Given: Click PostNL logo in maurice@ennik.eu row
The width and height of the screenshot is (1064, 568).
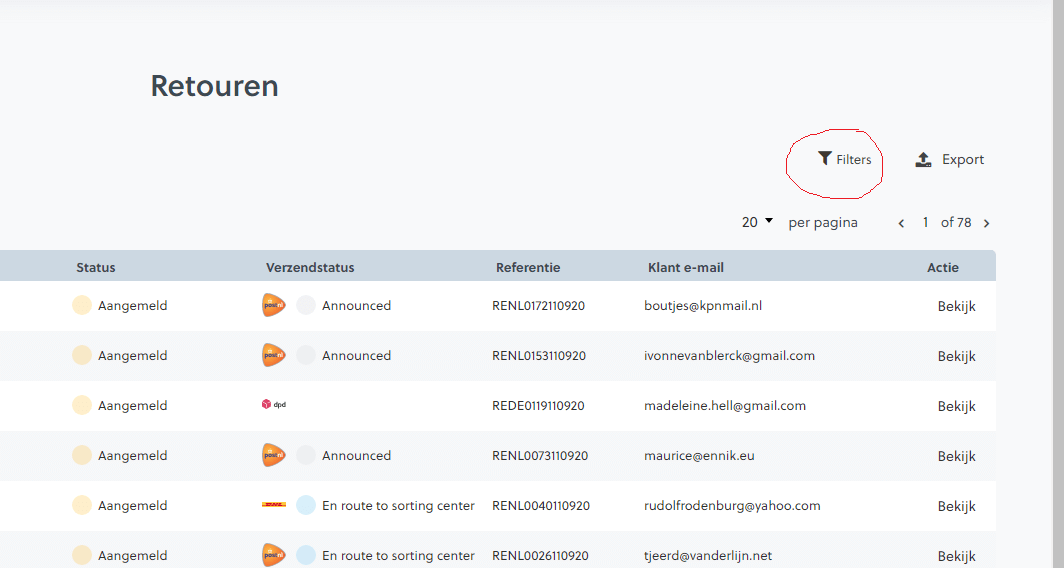Looking at the screenshot, I should coord(273,455).
